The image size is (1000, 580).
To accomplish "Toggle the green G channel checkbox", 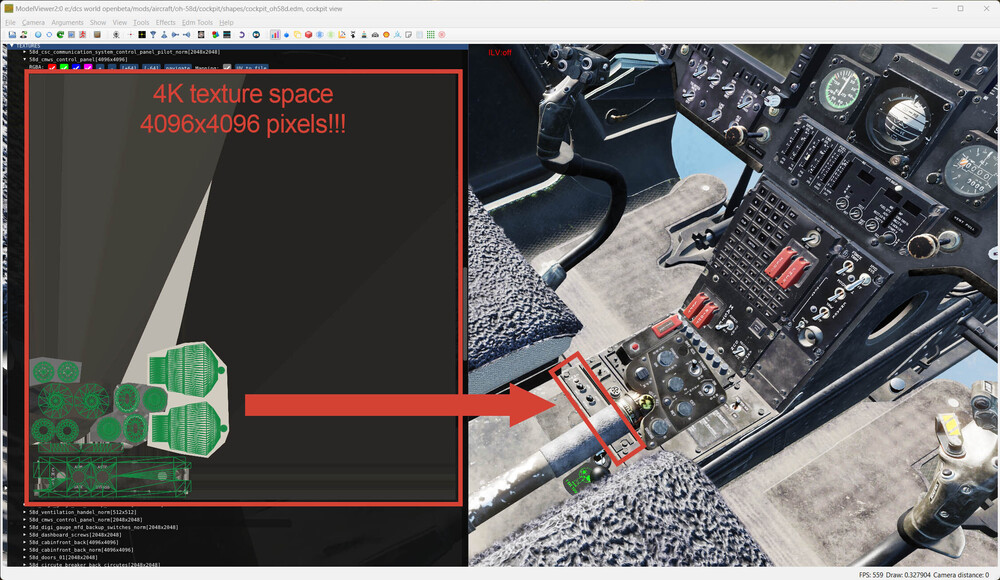I will point(64,65).
